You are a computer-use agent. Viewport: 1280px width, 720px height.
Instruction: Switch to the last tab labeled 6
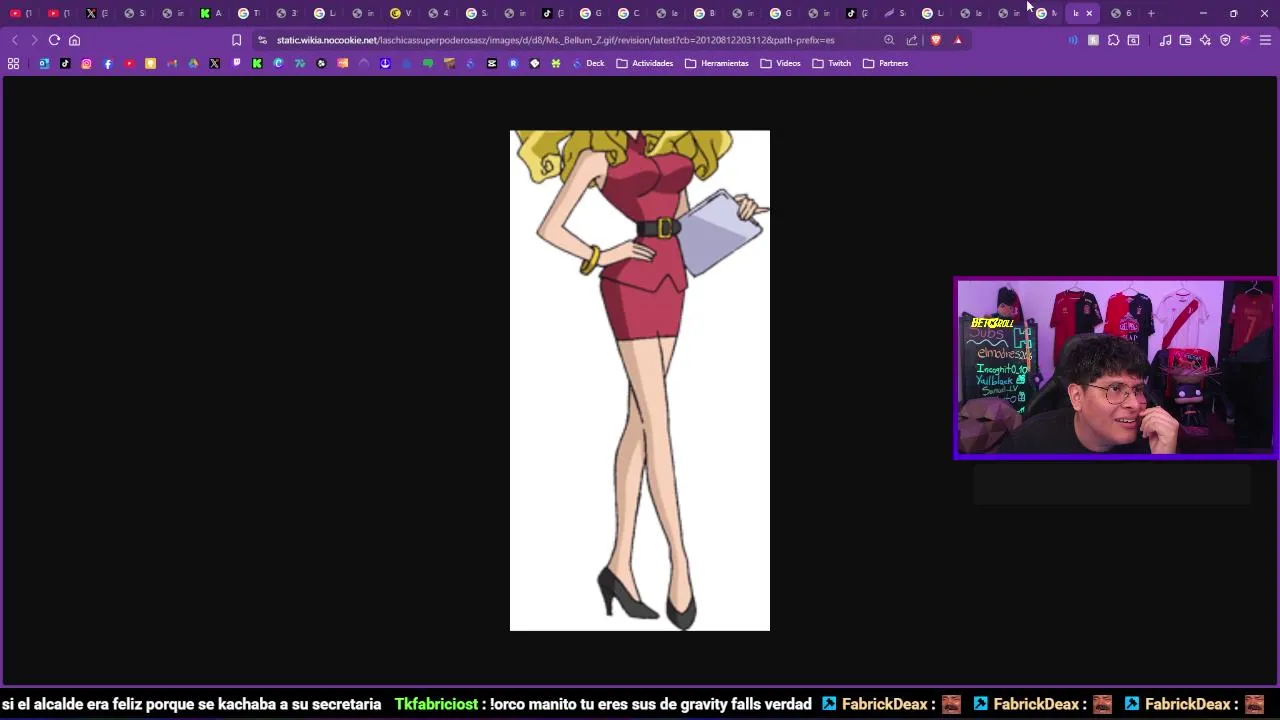pos(1121,13)
